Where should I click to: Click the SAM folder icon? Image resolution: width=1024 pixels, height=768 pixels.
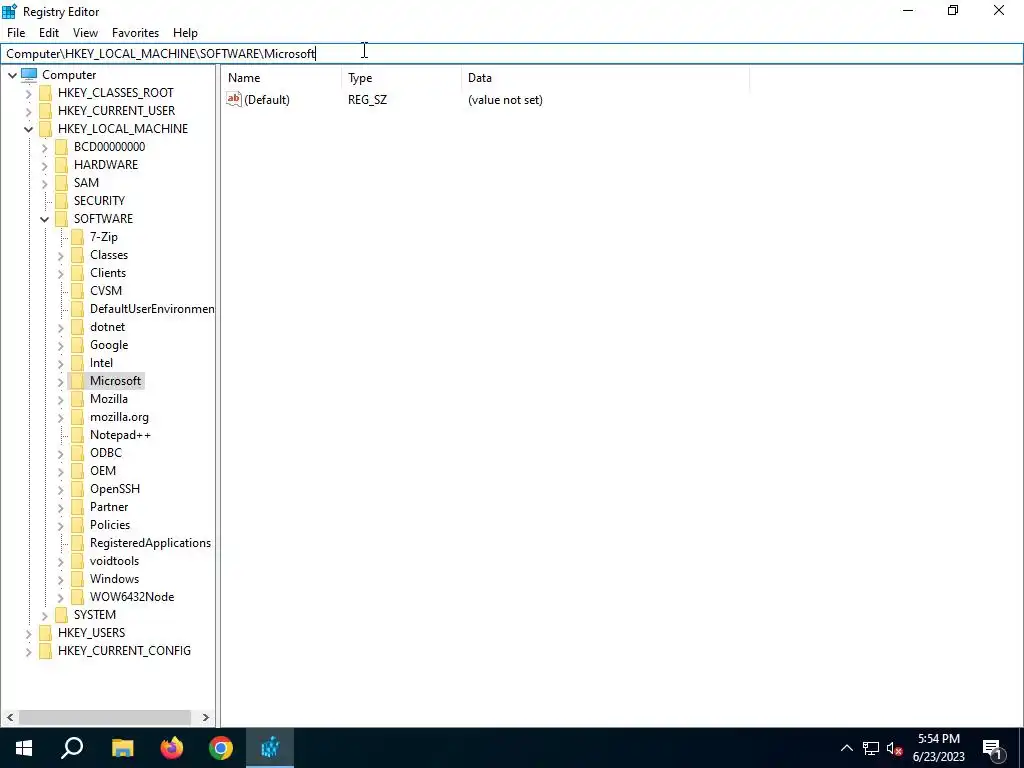(x=61, y=183)
